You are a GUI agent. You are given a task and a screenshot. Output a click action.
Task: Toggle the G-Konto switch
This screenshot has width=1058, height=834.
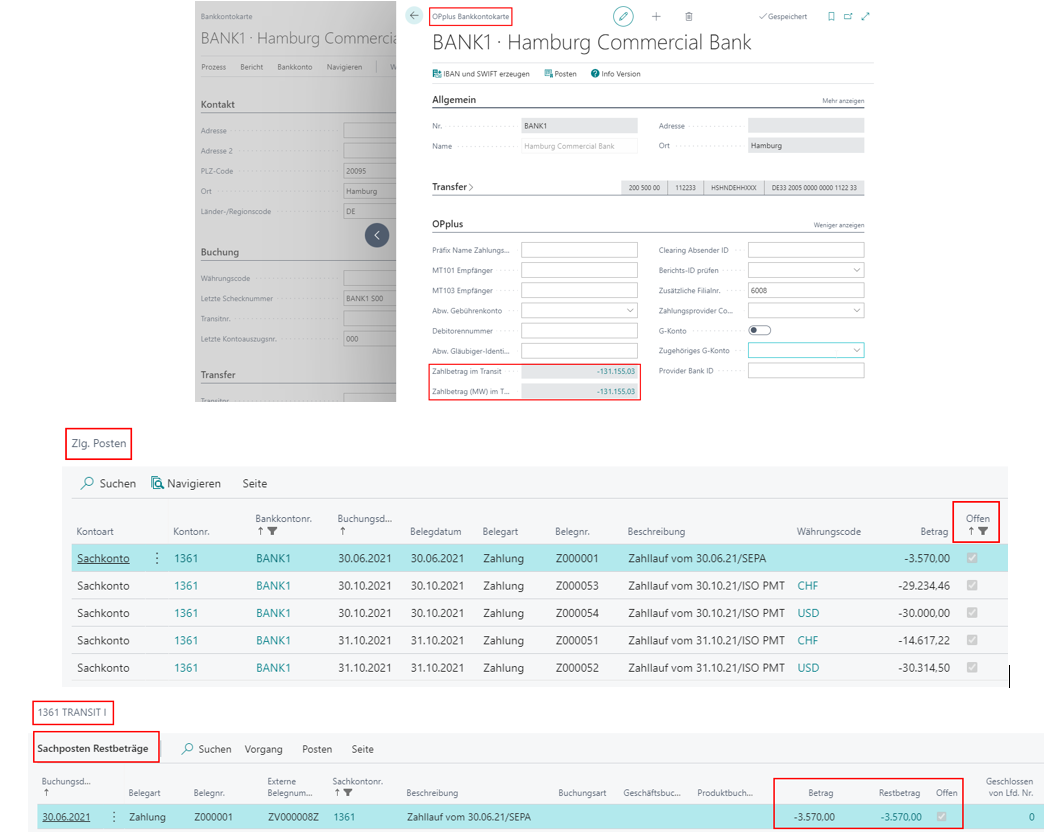point(760,330)
